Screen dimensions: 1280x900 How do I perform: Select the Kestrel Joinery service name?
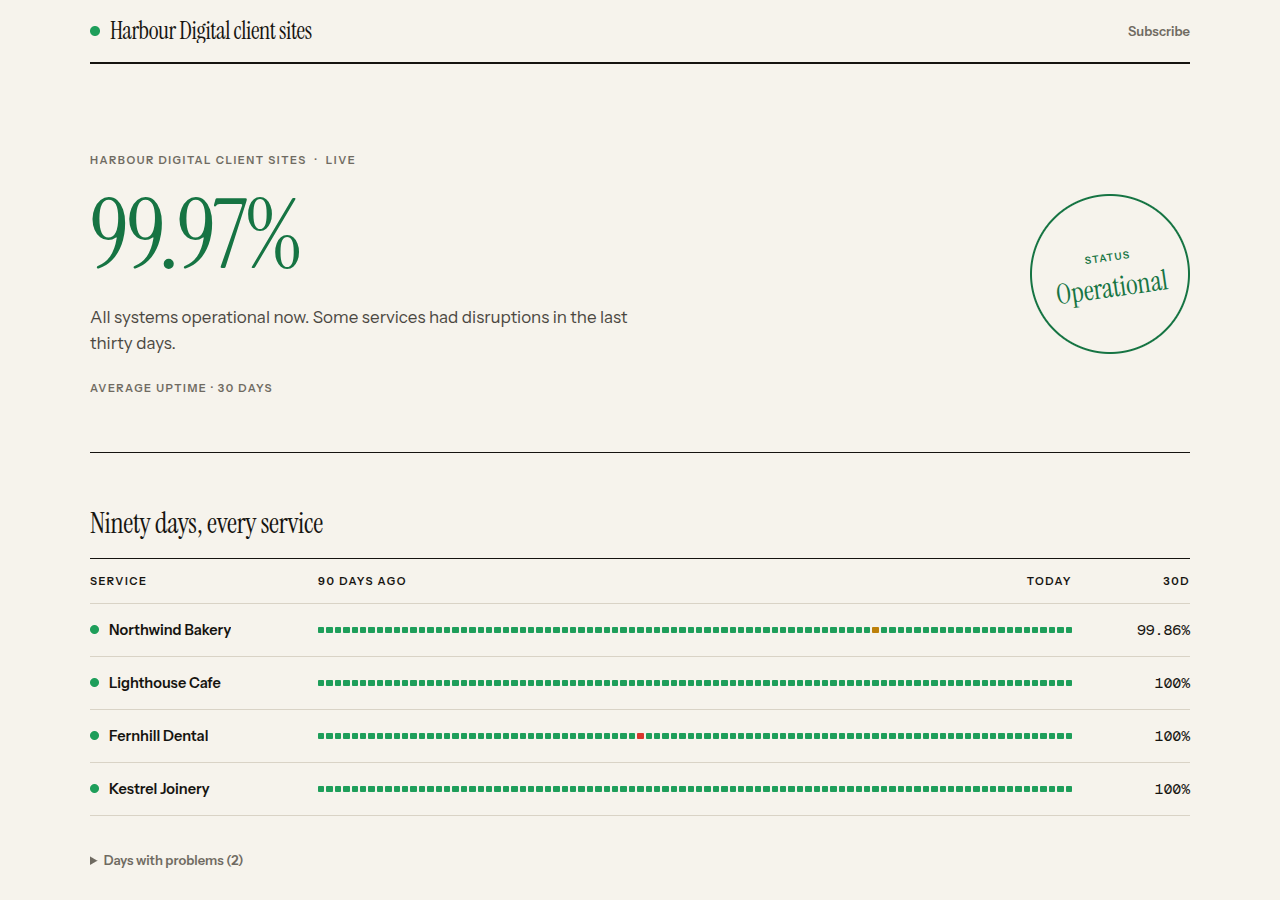pyautogui.click(x=159, y=789)
